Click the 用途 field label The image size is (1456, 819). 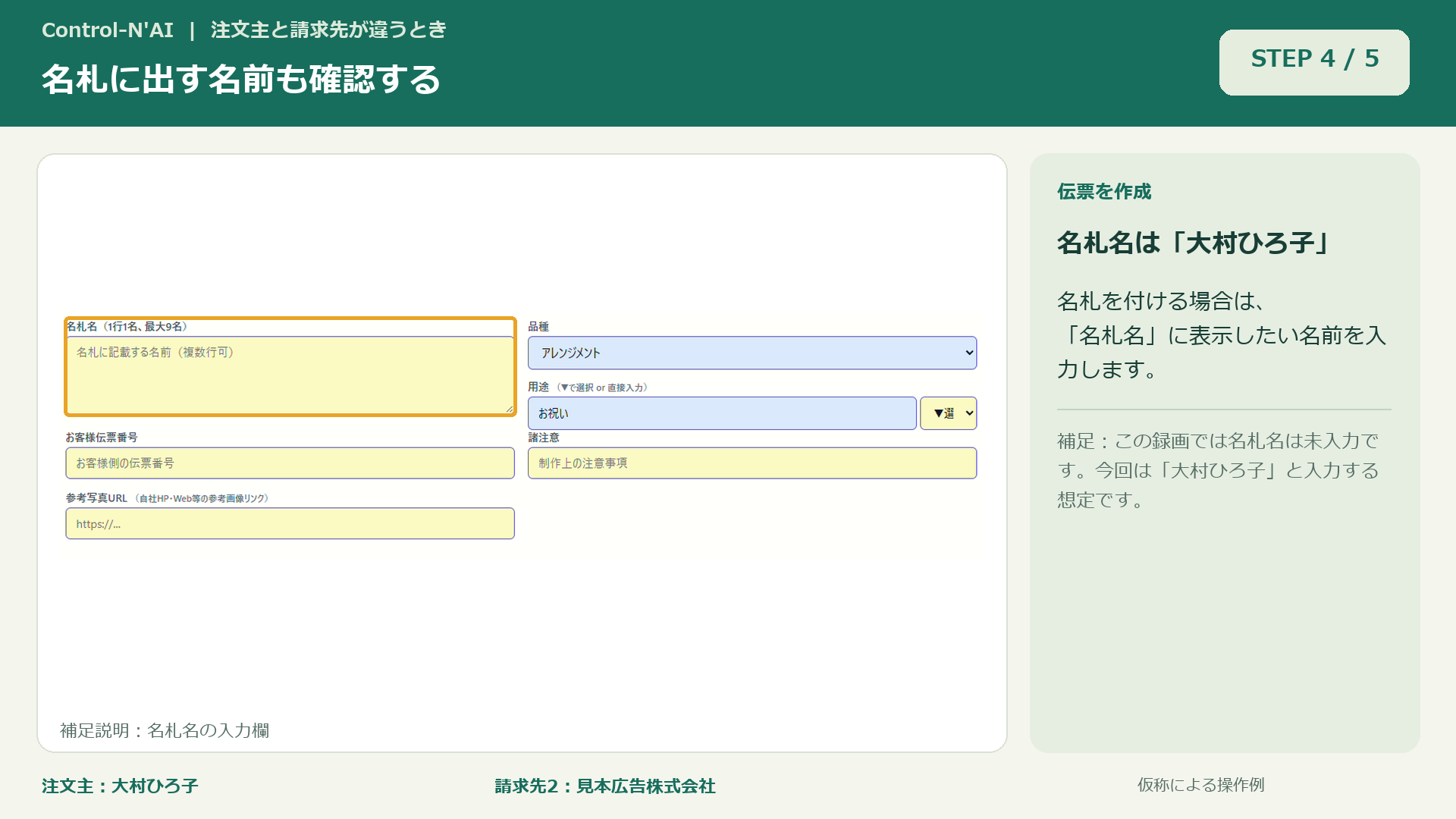pos(538,388)
